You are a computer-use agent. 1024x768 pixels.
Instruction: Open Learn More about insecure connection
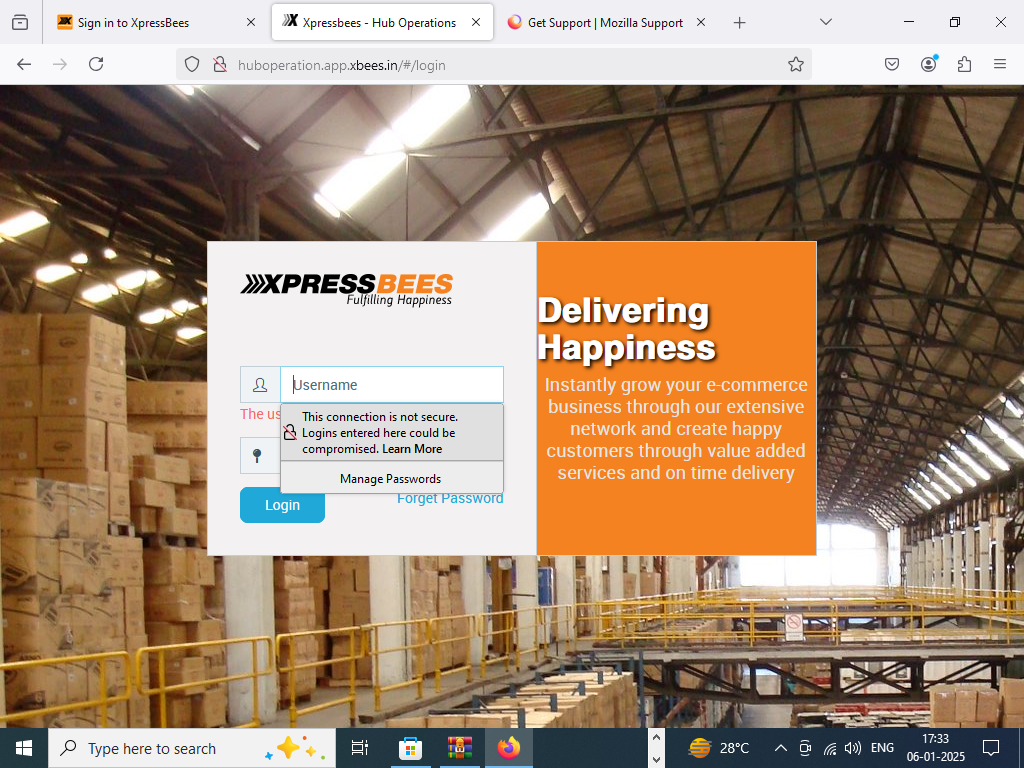[412, 449]
